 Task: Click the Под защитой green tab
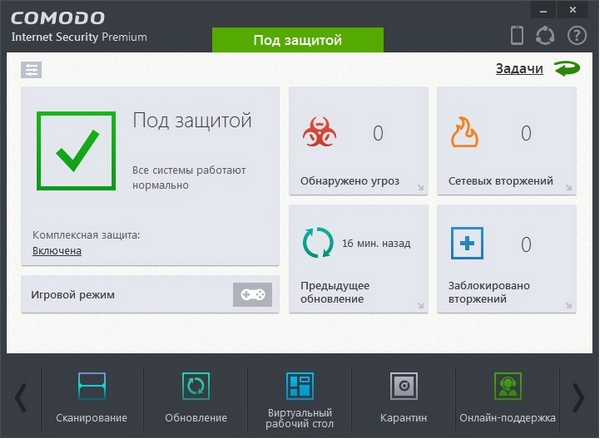point(297,41)
